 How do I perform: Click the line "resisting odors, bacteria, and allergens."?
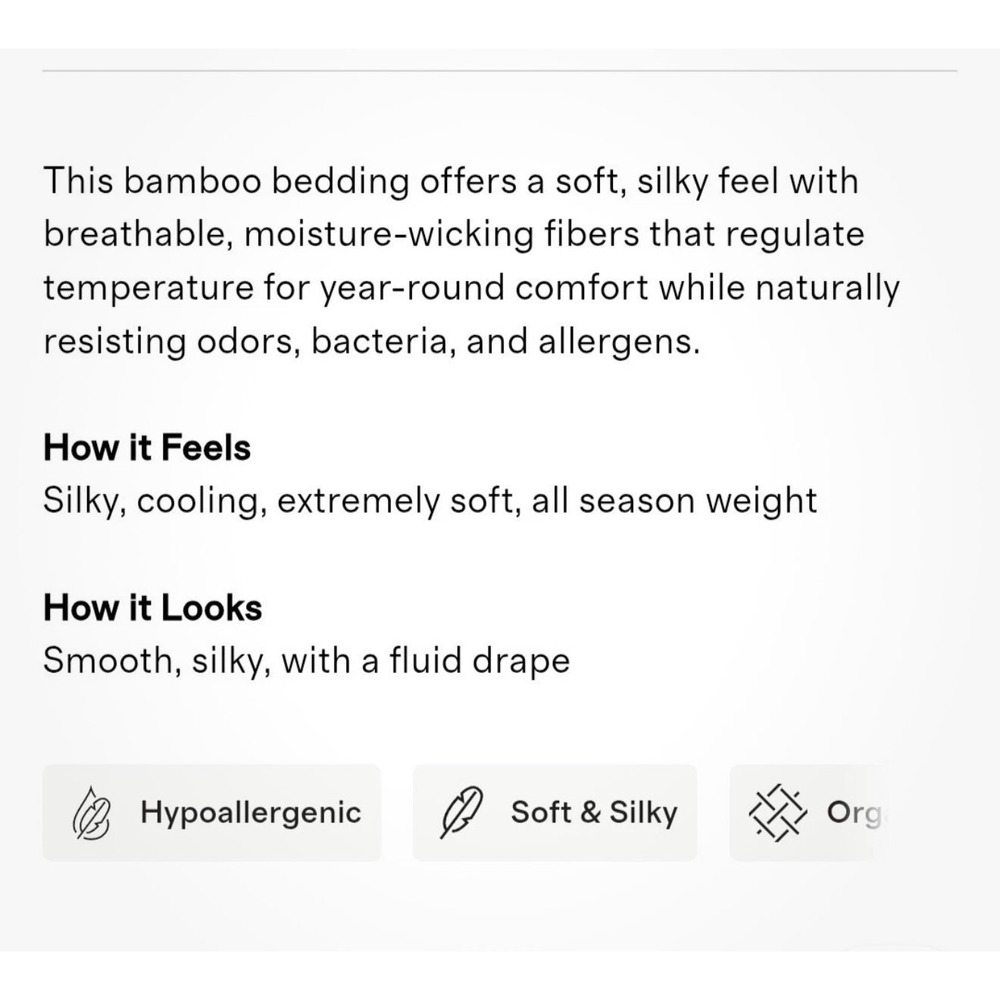[x=372, y=342]
